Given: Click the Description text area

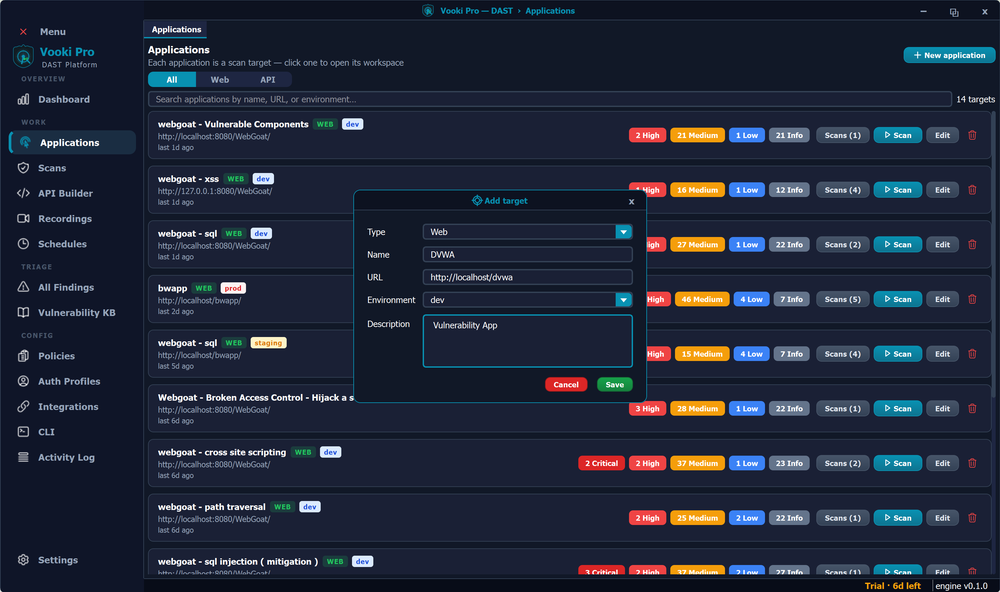Looking at the screenshot, I should 527,341.
